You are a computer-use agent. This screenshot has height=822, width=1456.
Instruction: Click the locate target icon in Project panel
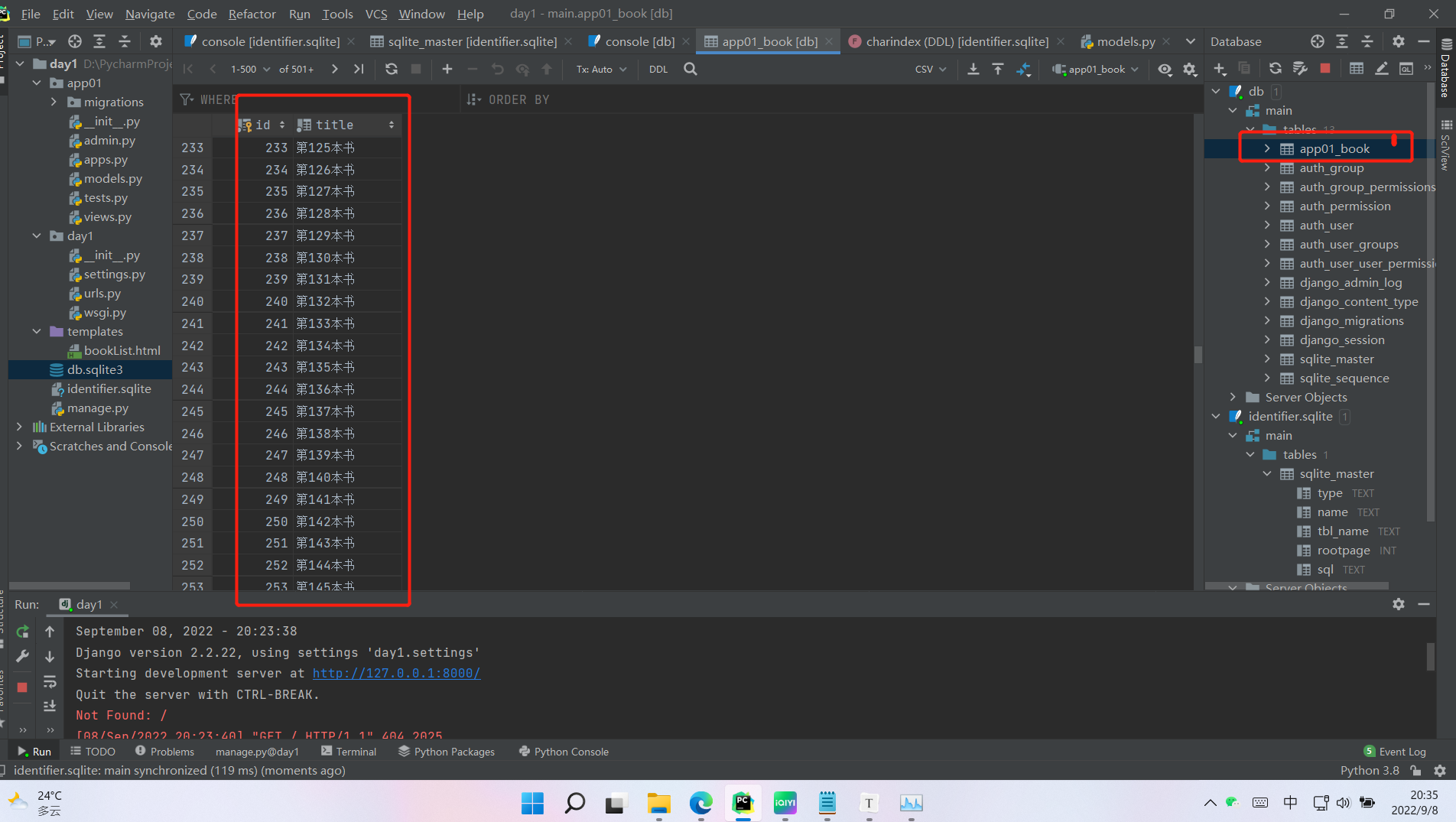(x=74, y=41)
